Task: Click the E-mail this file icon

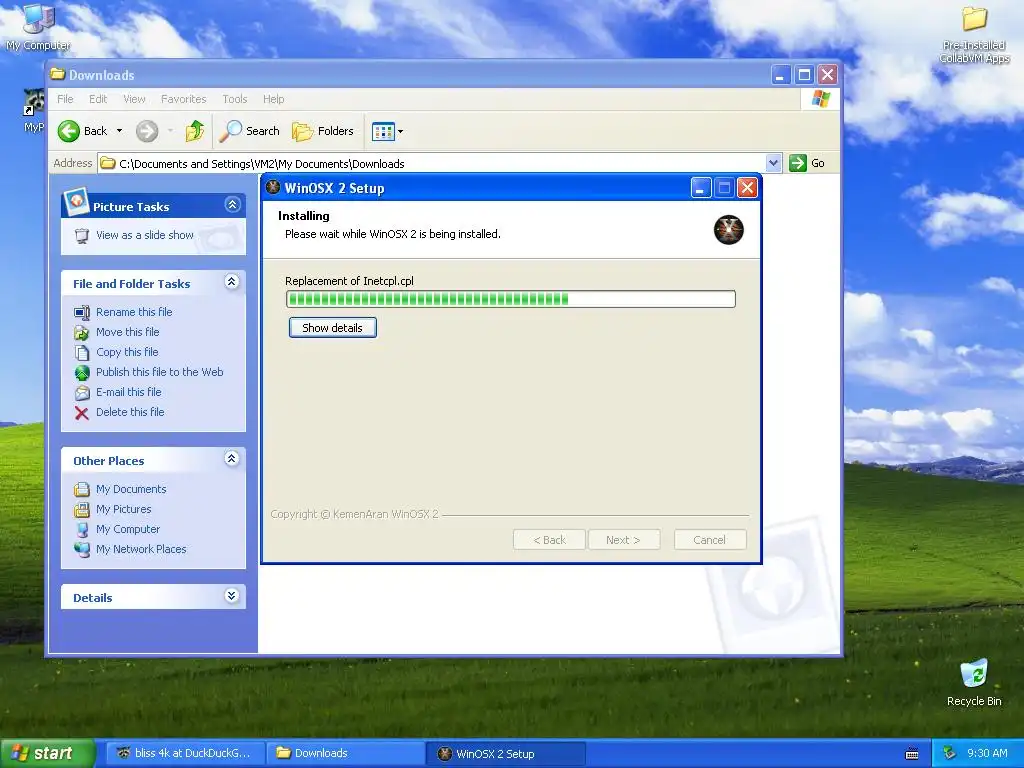Action: pos(82,392)
